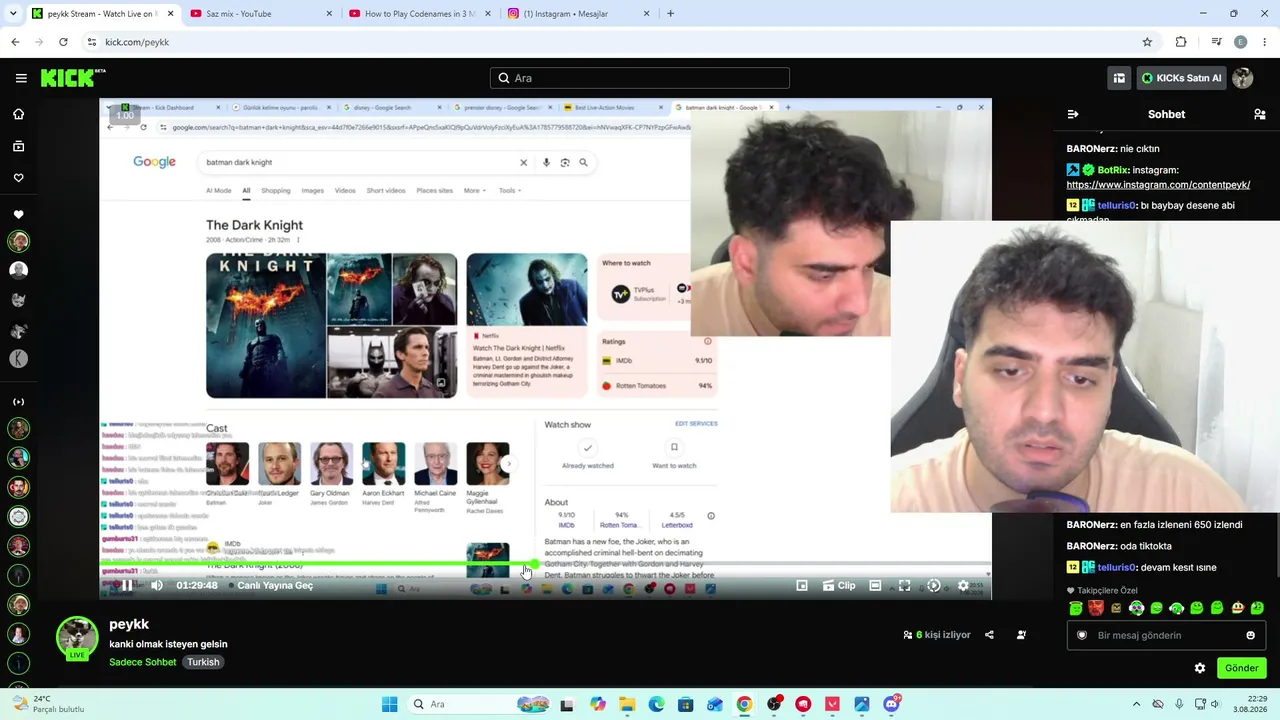1280x720 pixels.
Task: Open the gifts icon beside KICKs button
Action: coord(1119,78)
